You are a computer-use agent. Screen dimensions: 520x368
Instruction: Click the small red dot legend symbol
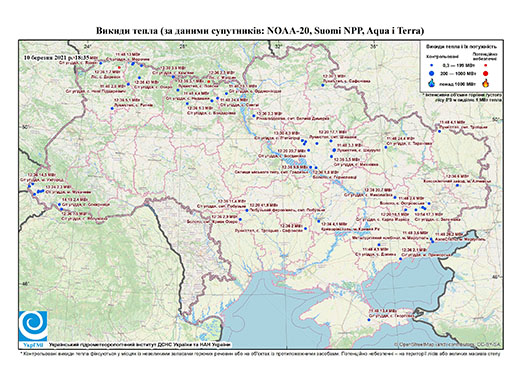pyautogui.click(x=485, y=66)
